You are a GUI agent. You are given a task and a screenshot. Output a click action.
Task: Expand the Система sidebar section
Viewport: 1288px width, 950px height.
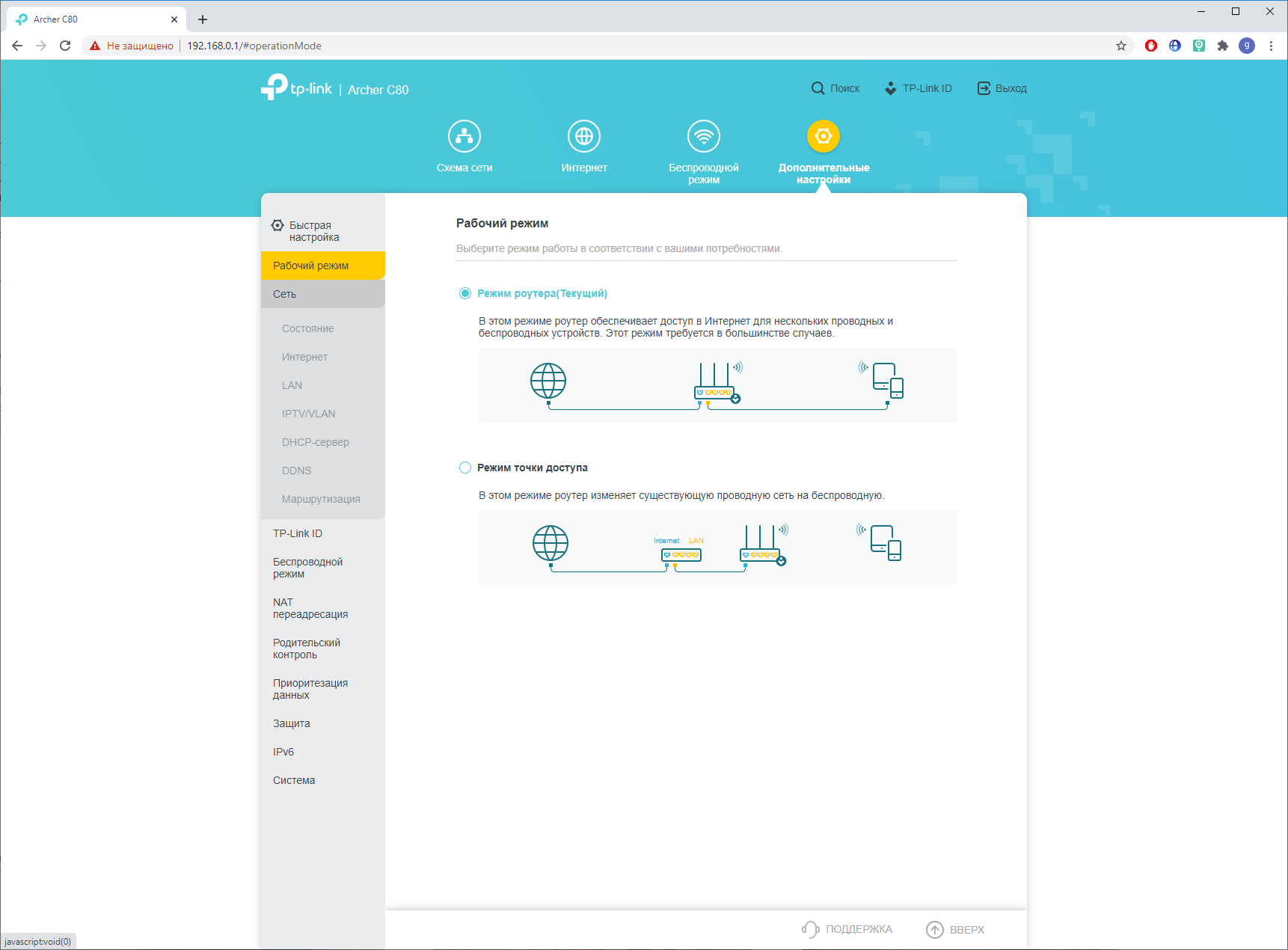(x=294, y=780)
